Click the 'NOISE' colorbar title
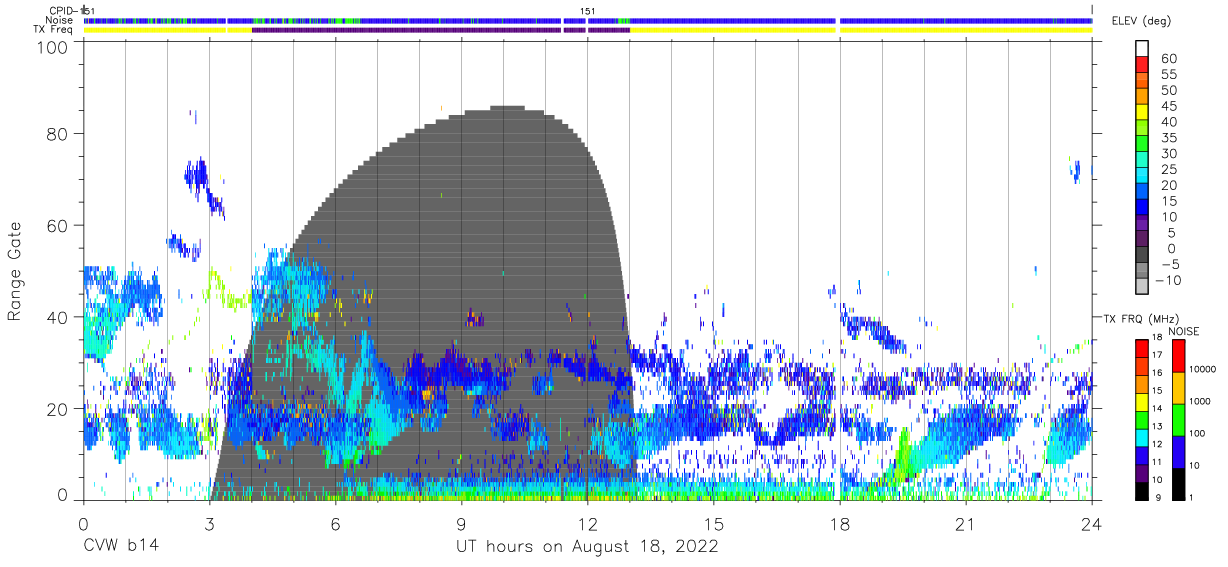 pos(1183,331)
